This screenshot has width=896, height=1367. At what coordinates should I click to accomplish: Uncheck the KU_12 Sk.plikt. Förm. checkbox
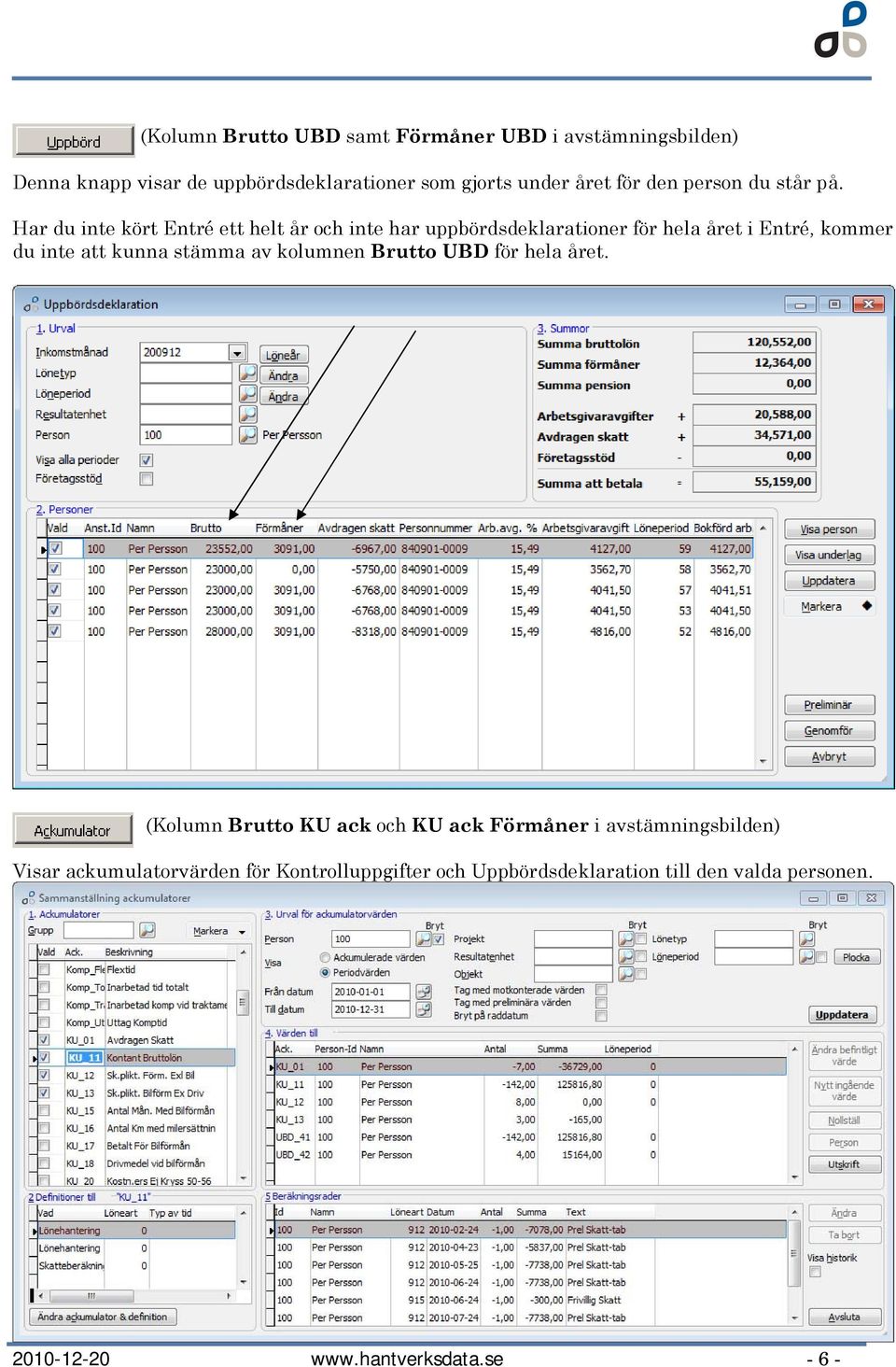pos(44,1075)
